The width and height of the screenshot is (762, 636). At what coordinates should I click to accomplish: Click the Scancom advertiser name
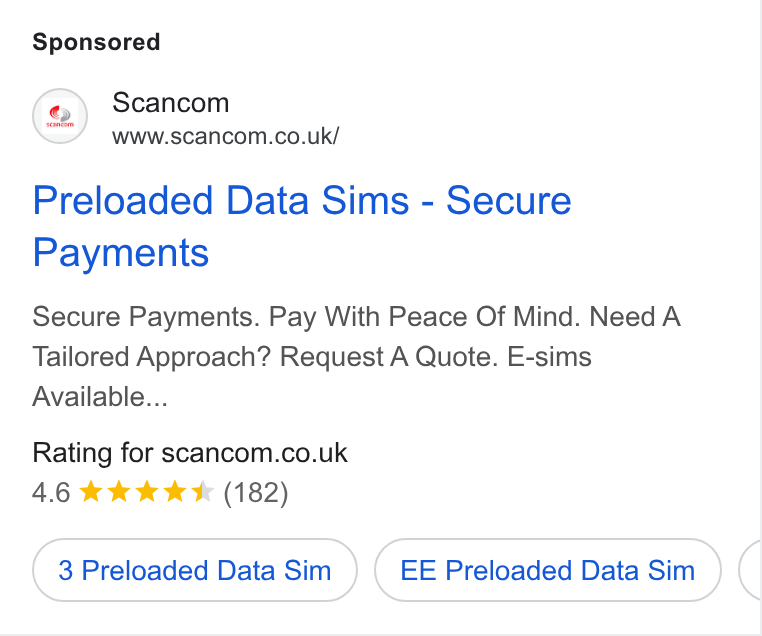click(x=171, y=103)
